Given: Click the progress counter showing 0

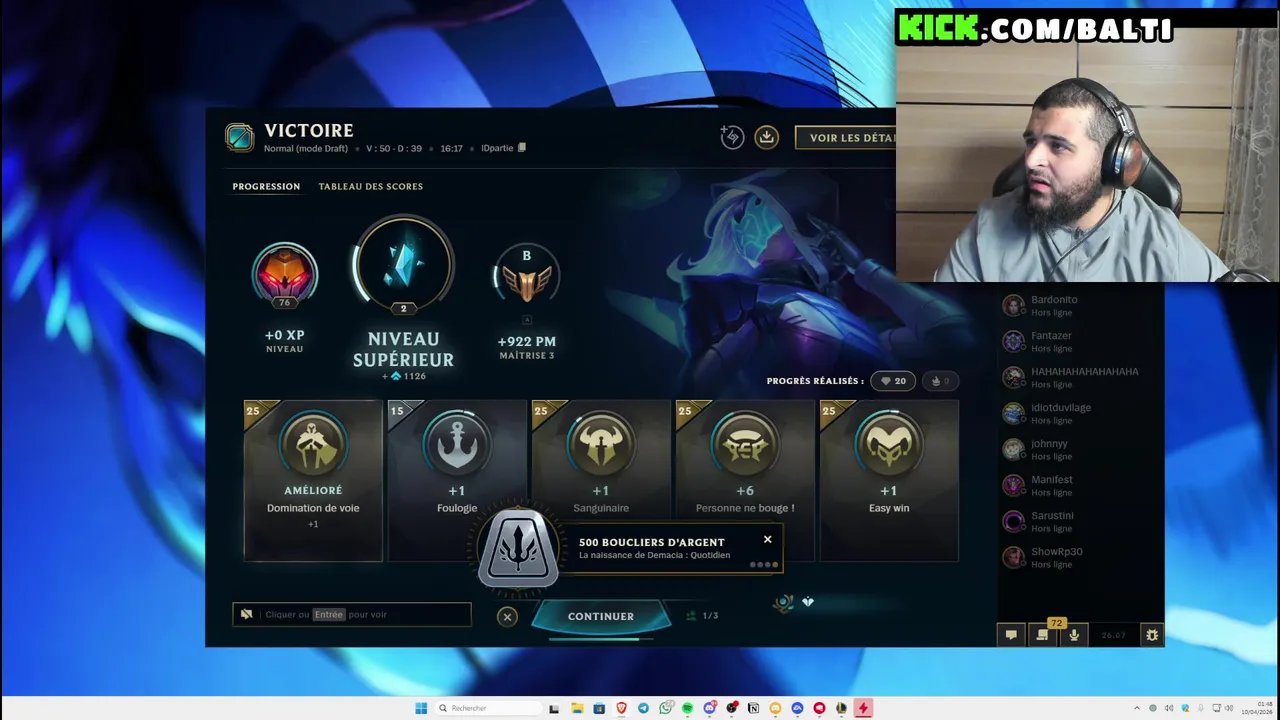Looking at the screenshot, I should [x=940, y=381].
